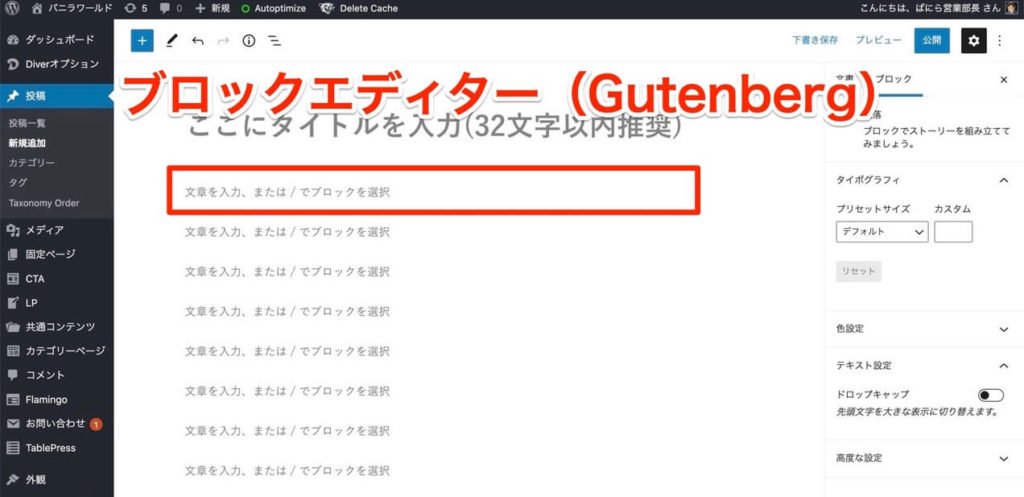Click the 共通コンテンツ folder icon
The height and width of the screenshot is (497, 1024).
tap(13, 327)
